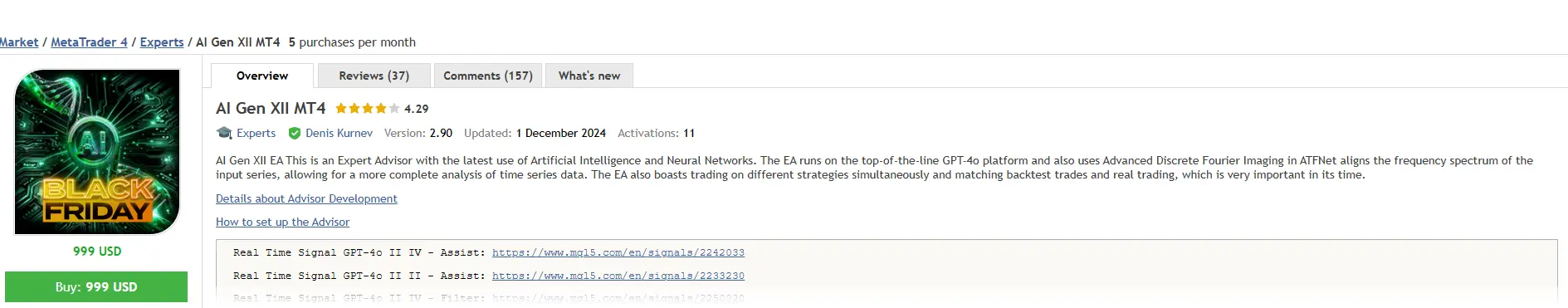The height and width of the screenshot is (308, 1568).
Task: Go to Market breadcrumb link
Action: tap(19, 42)
